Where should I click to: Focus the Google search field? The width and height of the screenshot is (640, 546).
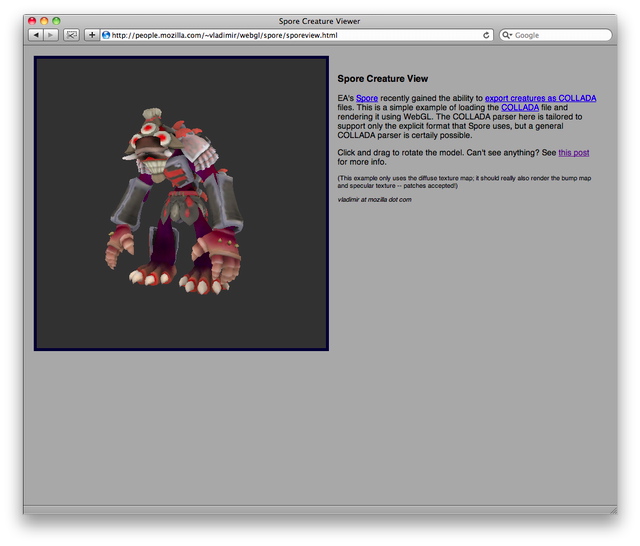pyautogui.click(x=556, y=35)
